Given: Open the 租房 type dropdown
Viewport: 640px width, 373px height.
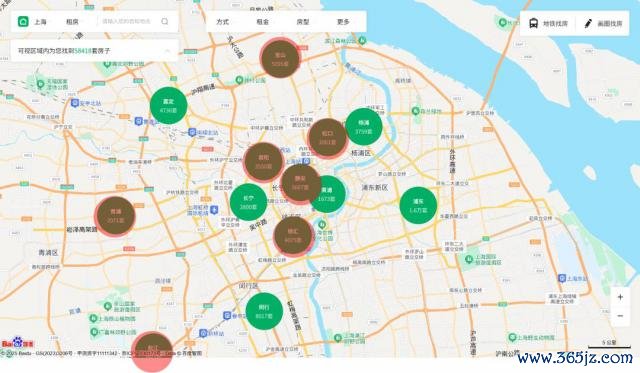Looking at the screenshot, I should 72,22.
